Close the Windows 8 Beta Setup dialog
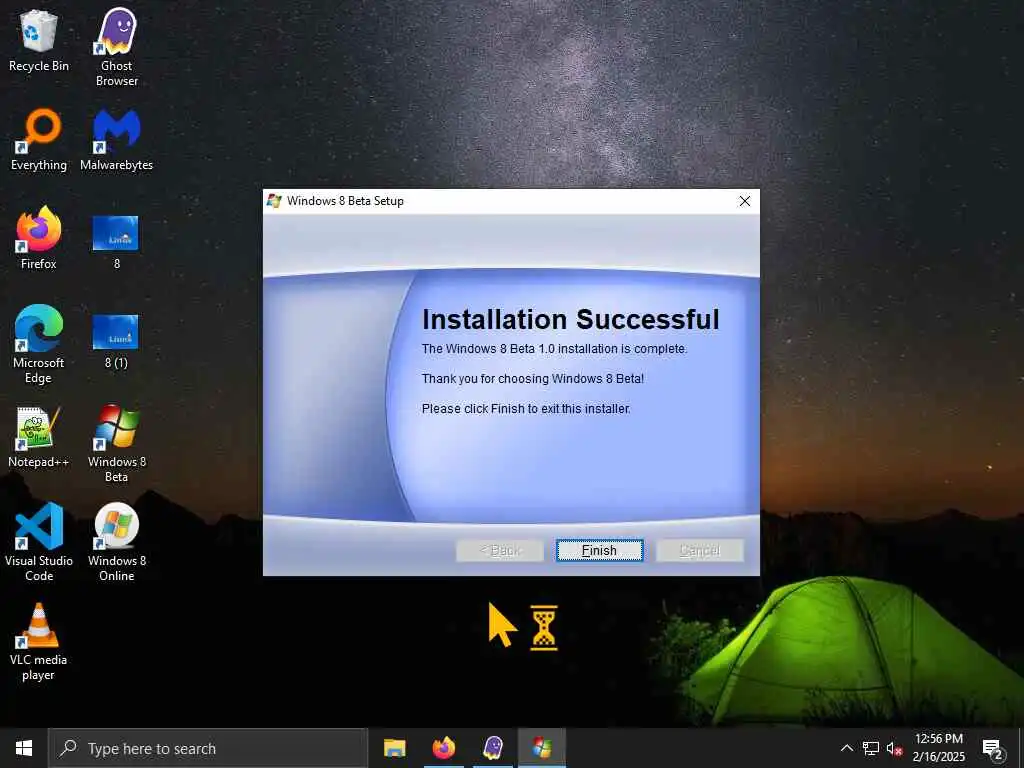 coord(744,201)
